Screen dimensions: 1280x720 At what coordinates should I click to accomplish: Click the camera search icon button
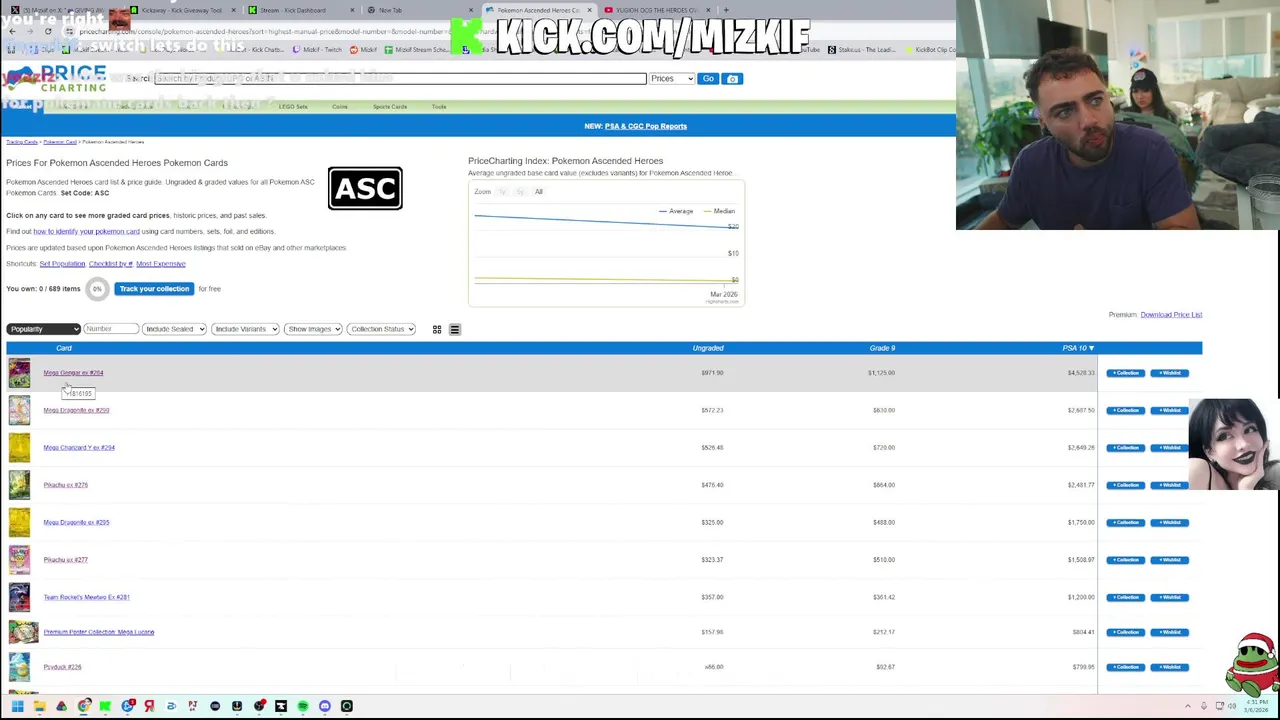pos(732,78)
